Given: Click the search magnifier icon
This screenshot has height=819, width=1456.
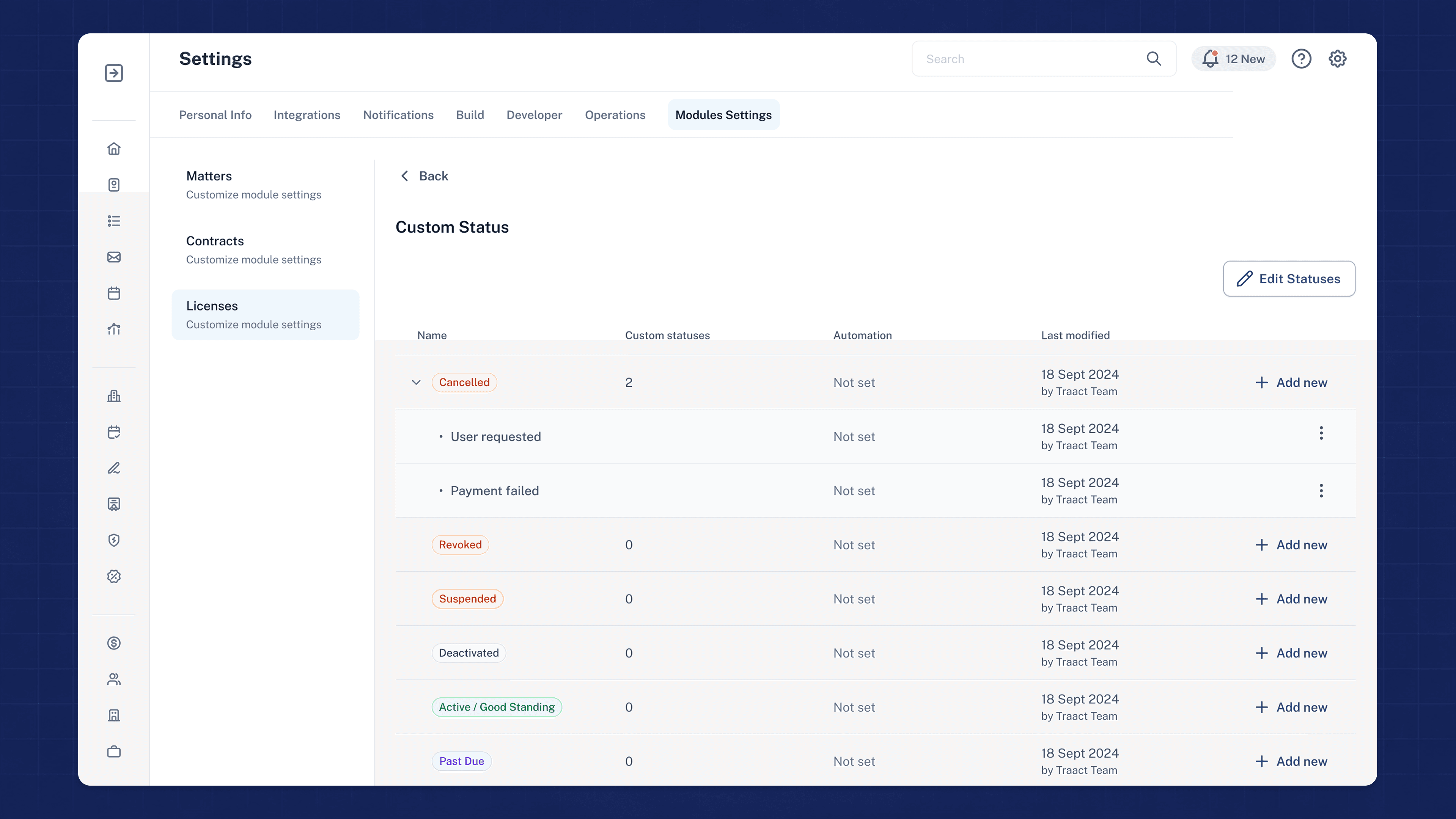Looking at the screenshot, I should coord(1154,59).
